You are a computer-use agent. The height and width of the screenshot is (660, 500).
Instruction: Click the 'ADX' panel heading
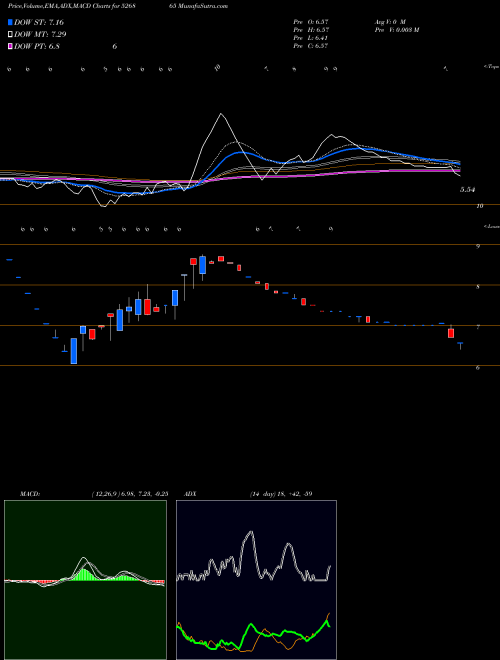pyautogui.click(x=189, y=494)
